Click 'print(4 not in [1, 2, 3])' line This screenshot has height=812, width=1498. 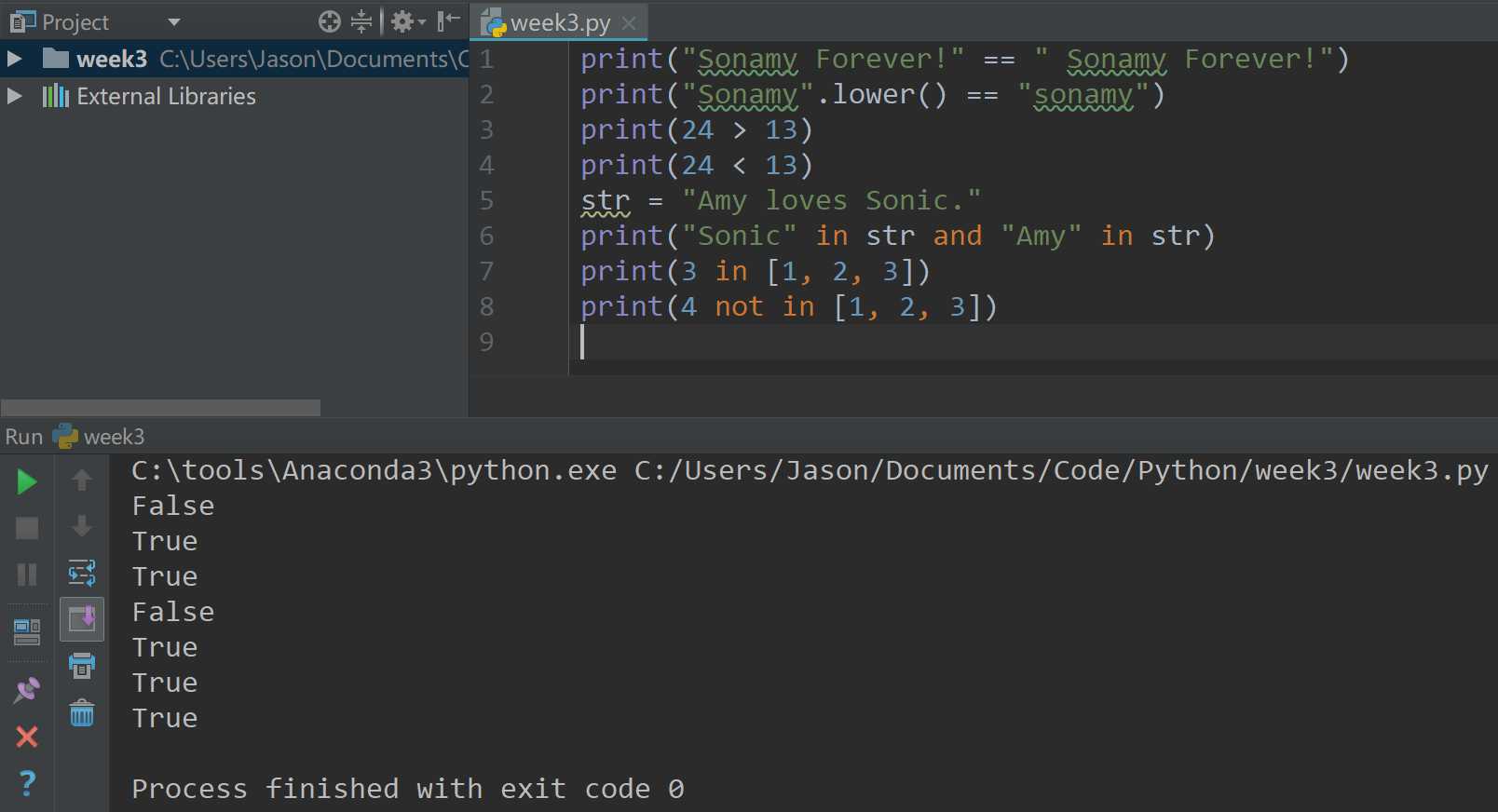[x=789, y=306]
